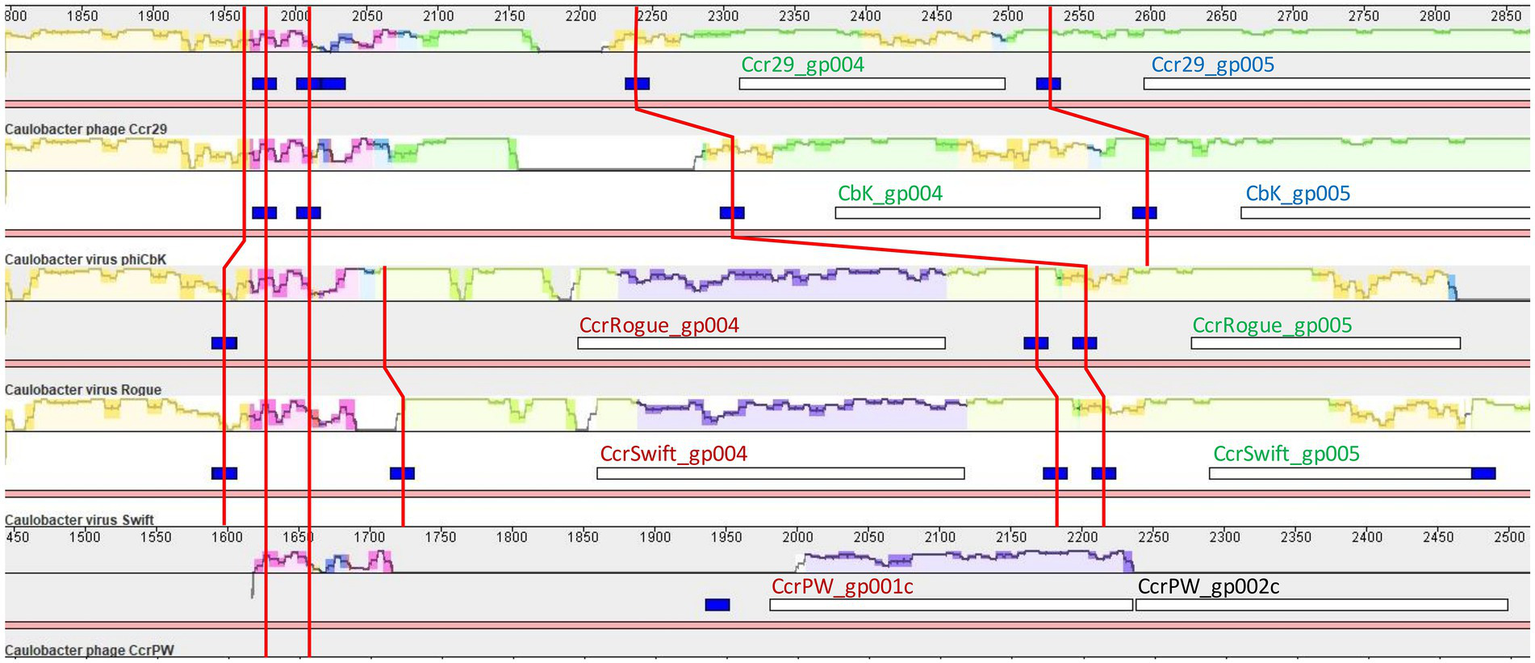
Task: Click blue marker at end of CcrSwift_gp005
Action: click(x=1483, y=474)
